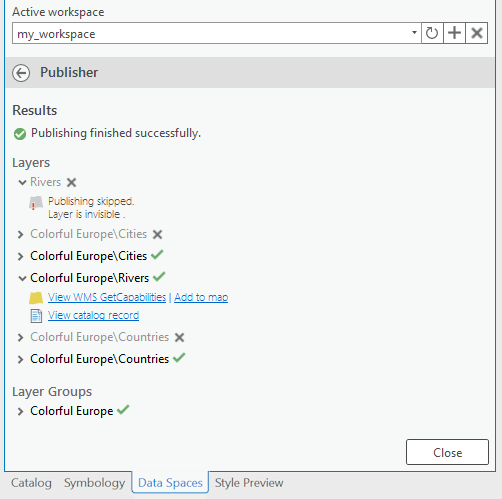This screenshot has height=499, width=502.
Task: Click the yellow WMS layer icon
Action: pos(36,298)
